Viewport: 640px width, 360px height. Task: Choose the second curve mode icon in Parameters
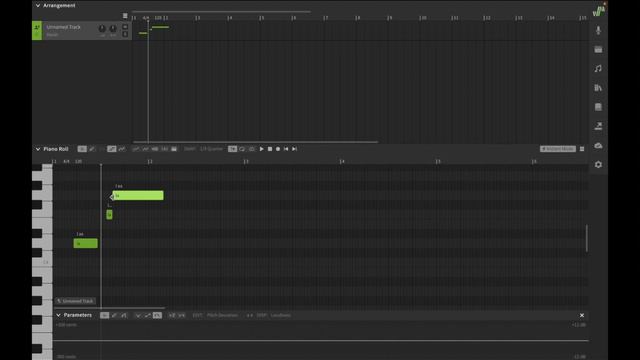pyautogui.click(x=147, y=315)
